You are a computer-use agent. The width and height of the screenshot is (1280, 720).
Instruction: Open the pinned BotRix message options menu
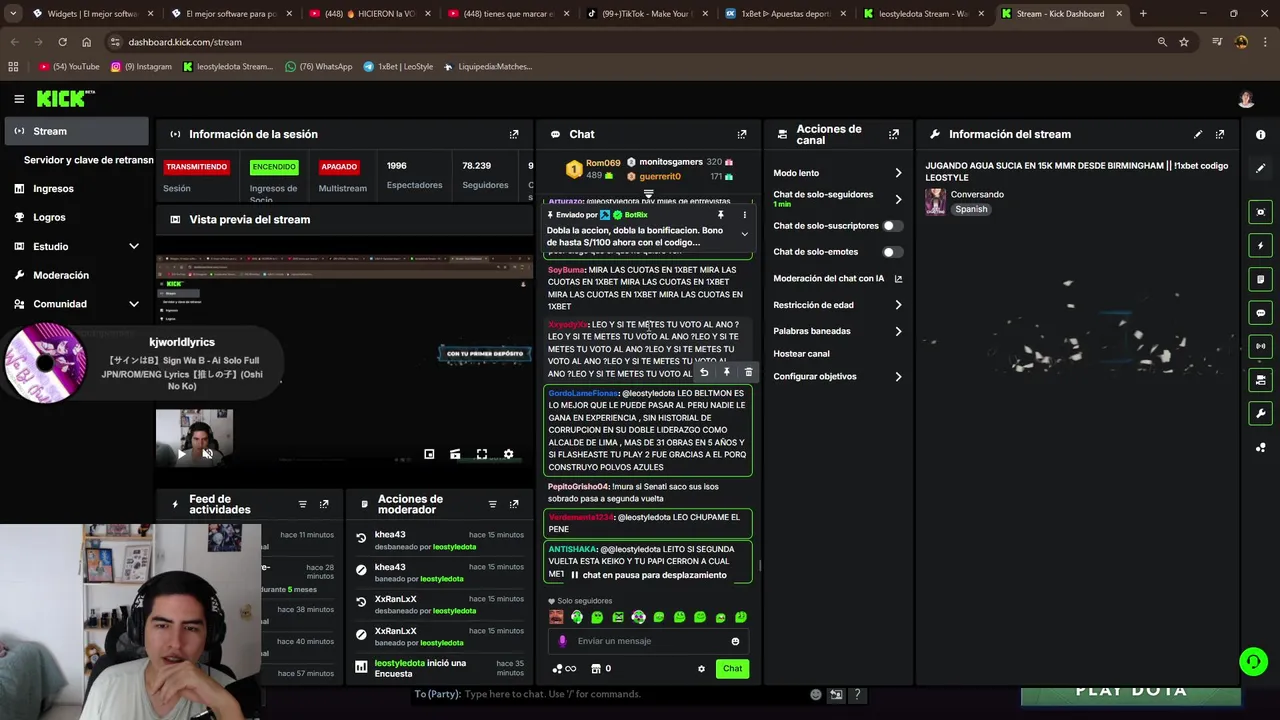coord(744,215)
